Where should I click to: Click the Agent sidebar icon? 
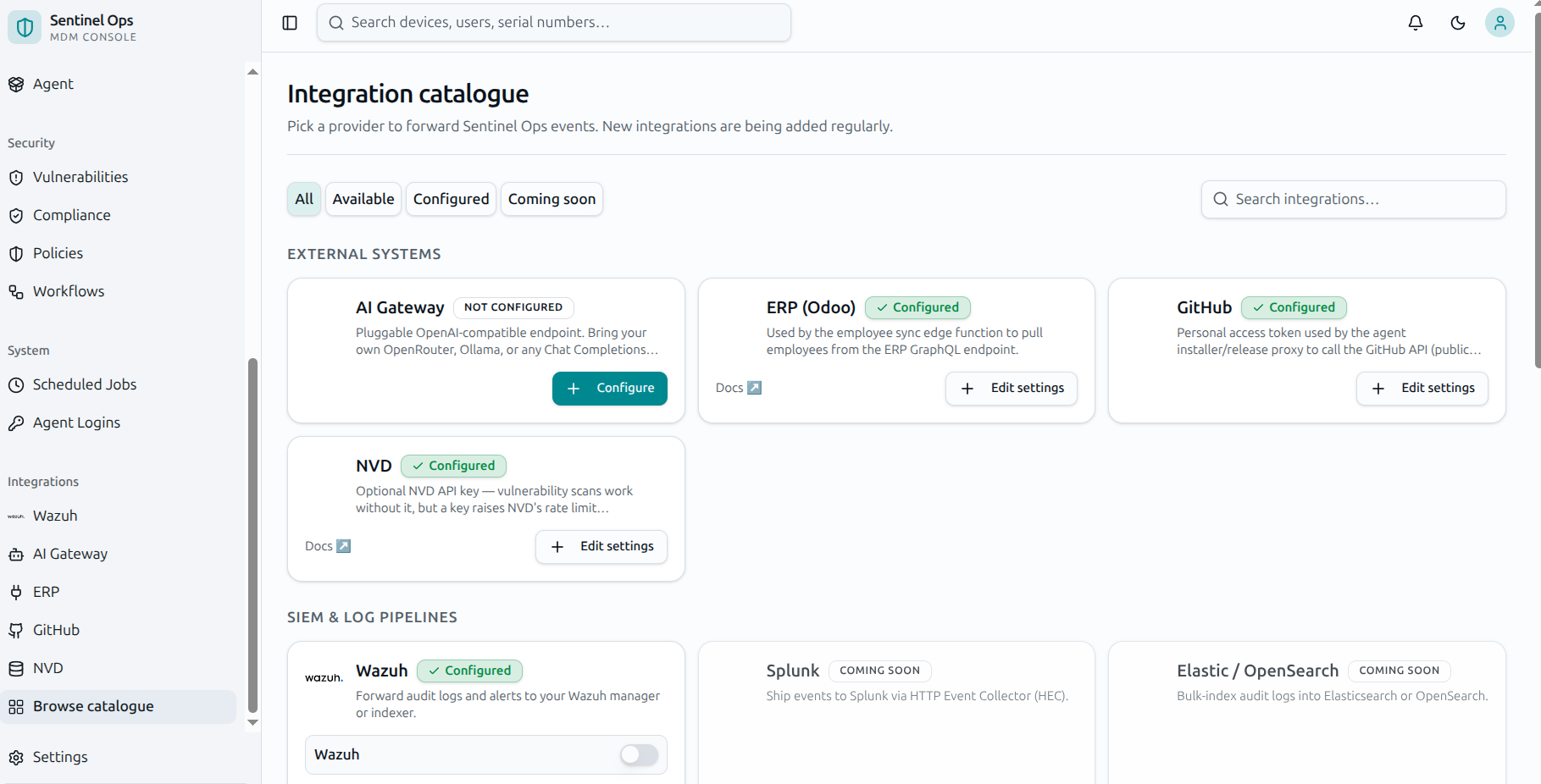(x=16, y=85)
